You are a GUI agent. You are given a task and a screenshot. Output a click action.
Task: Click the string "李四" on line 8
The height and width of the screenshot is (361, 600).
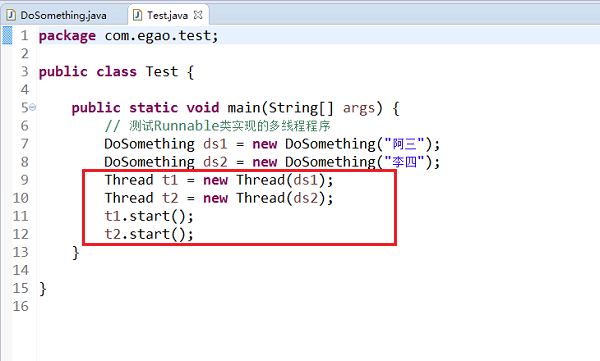(404, 162)
